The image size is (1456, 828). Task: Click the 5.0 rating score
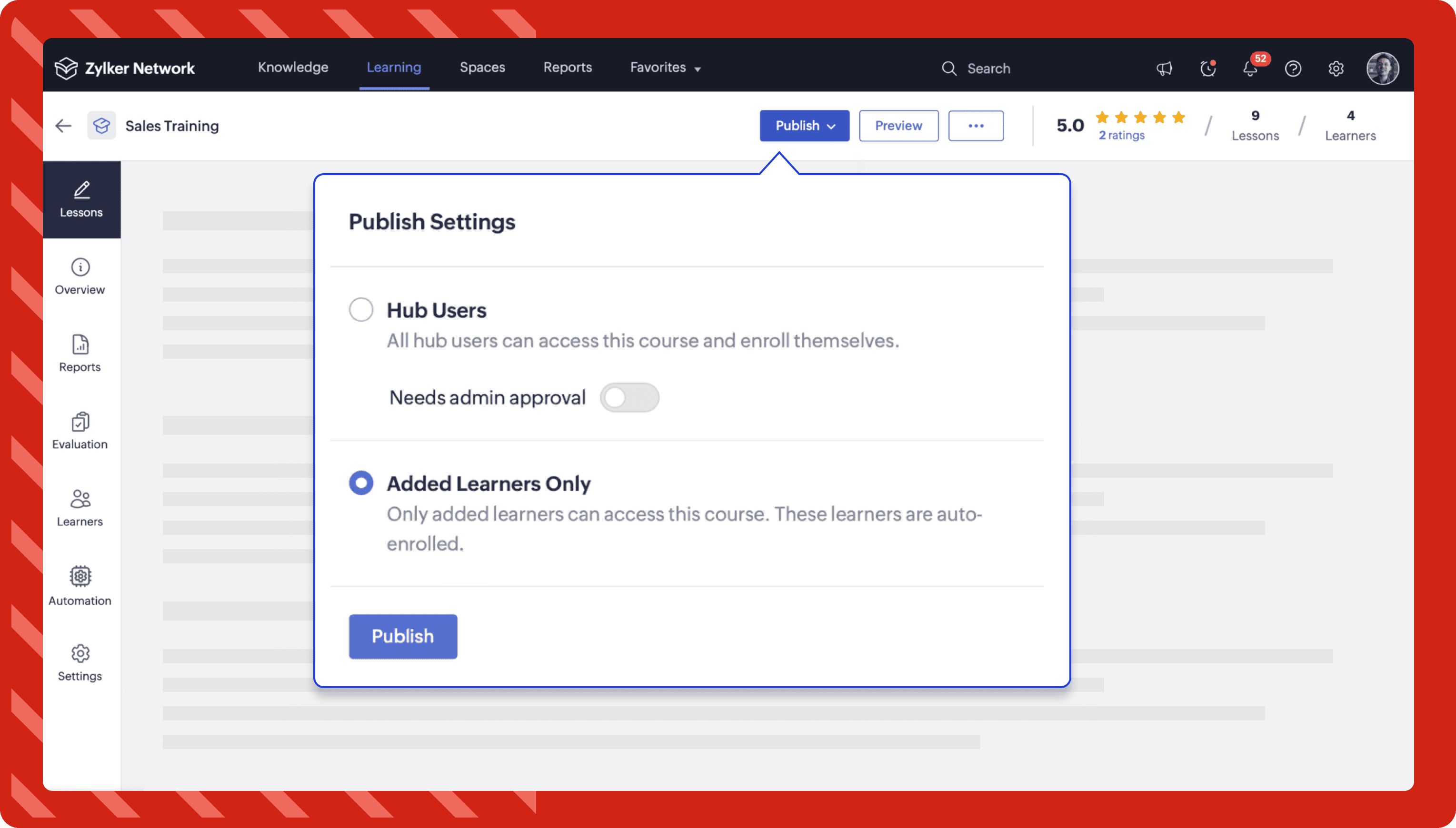tap(1070, 126)
